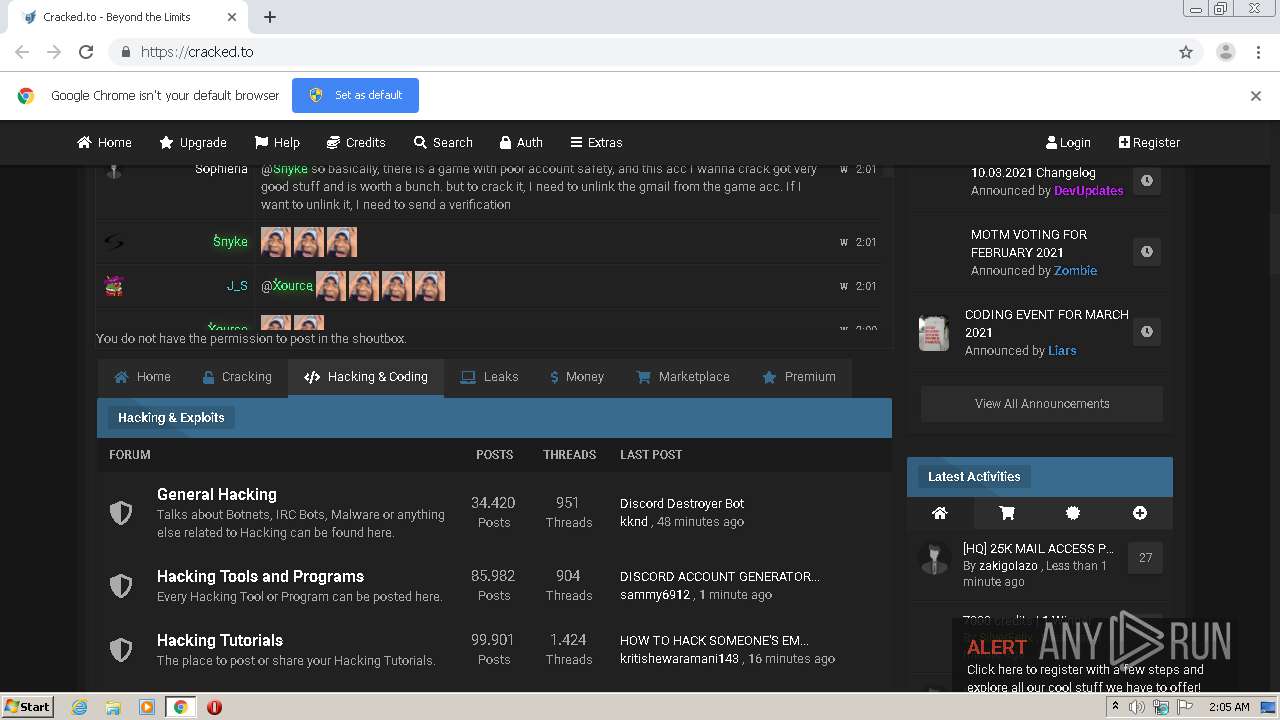Click clock icon beside MOTM VOTING announcement
Screen dimensions: 1280x720
(x=1147, y=251)
